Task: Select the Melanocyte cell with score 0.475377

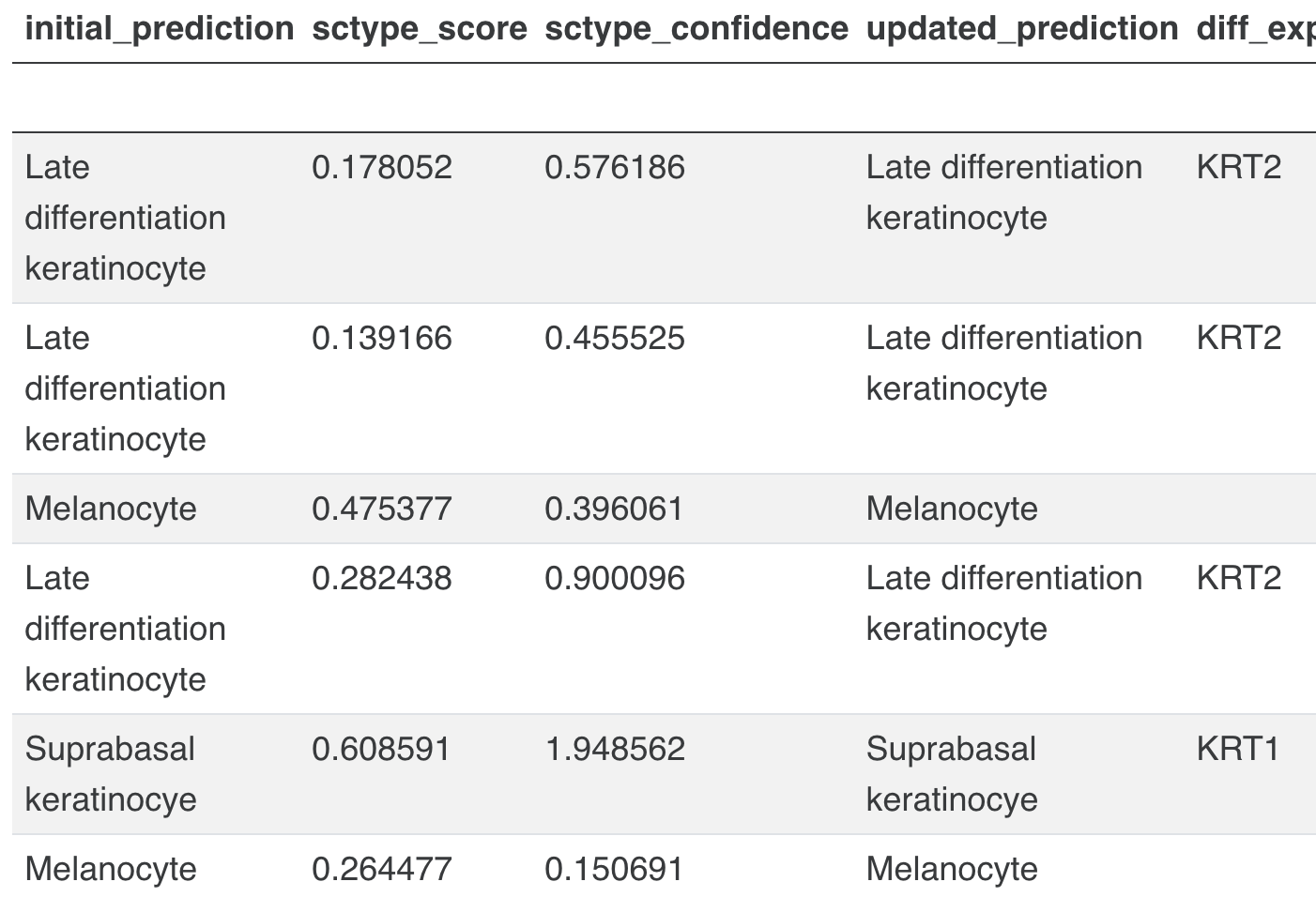Action: coord(111,509)
